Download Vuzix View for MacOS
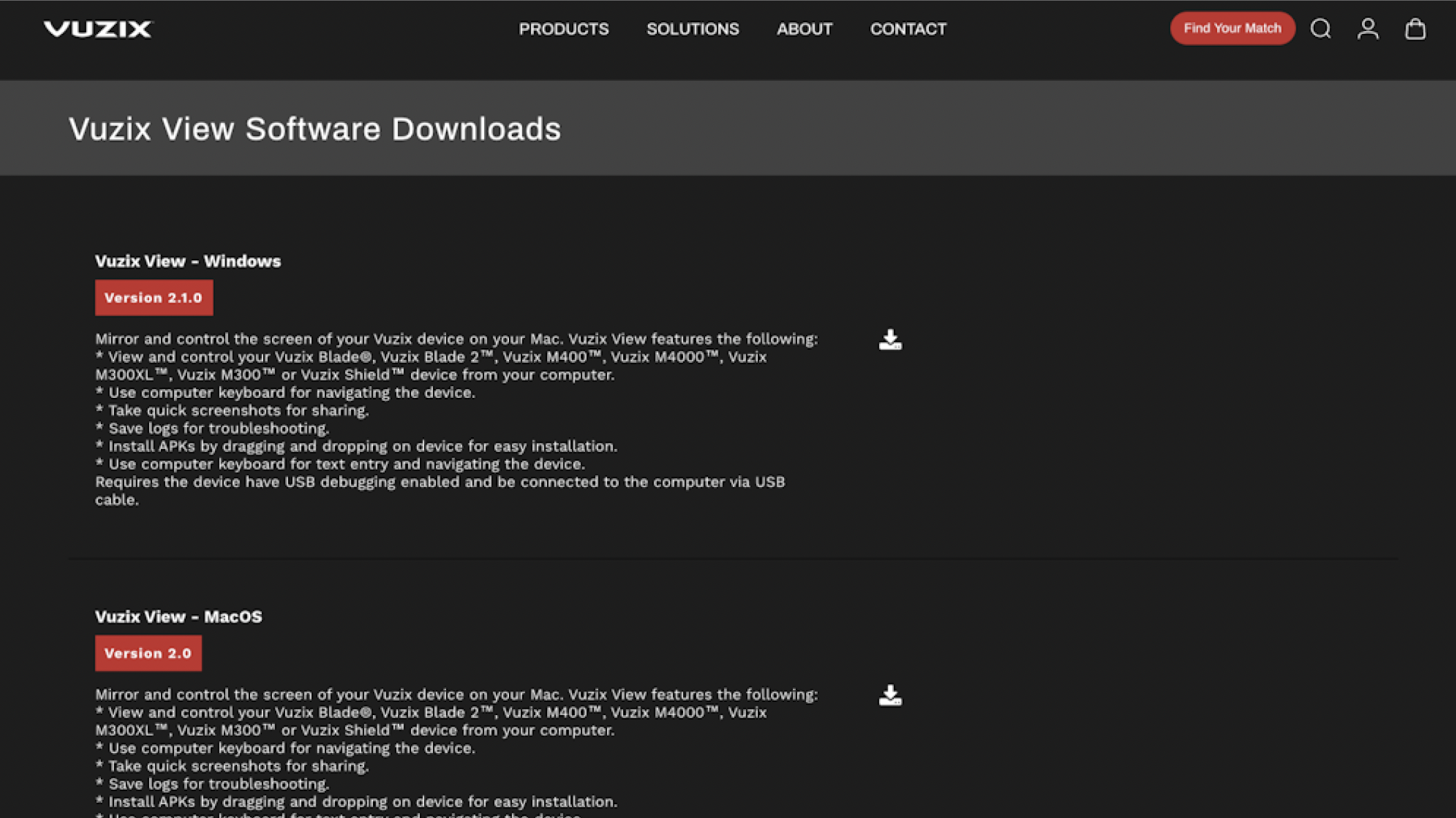 click(x=890, y=695)
